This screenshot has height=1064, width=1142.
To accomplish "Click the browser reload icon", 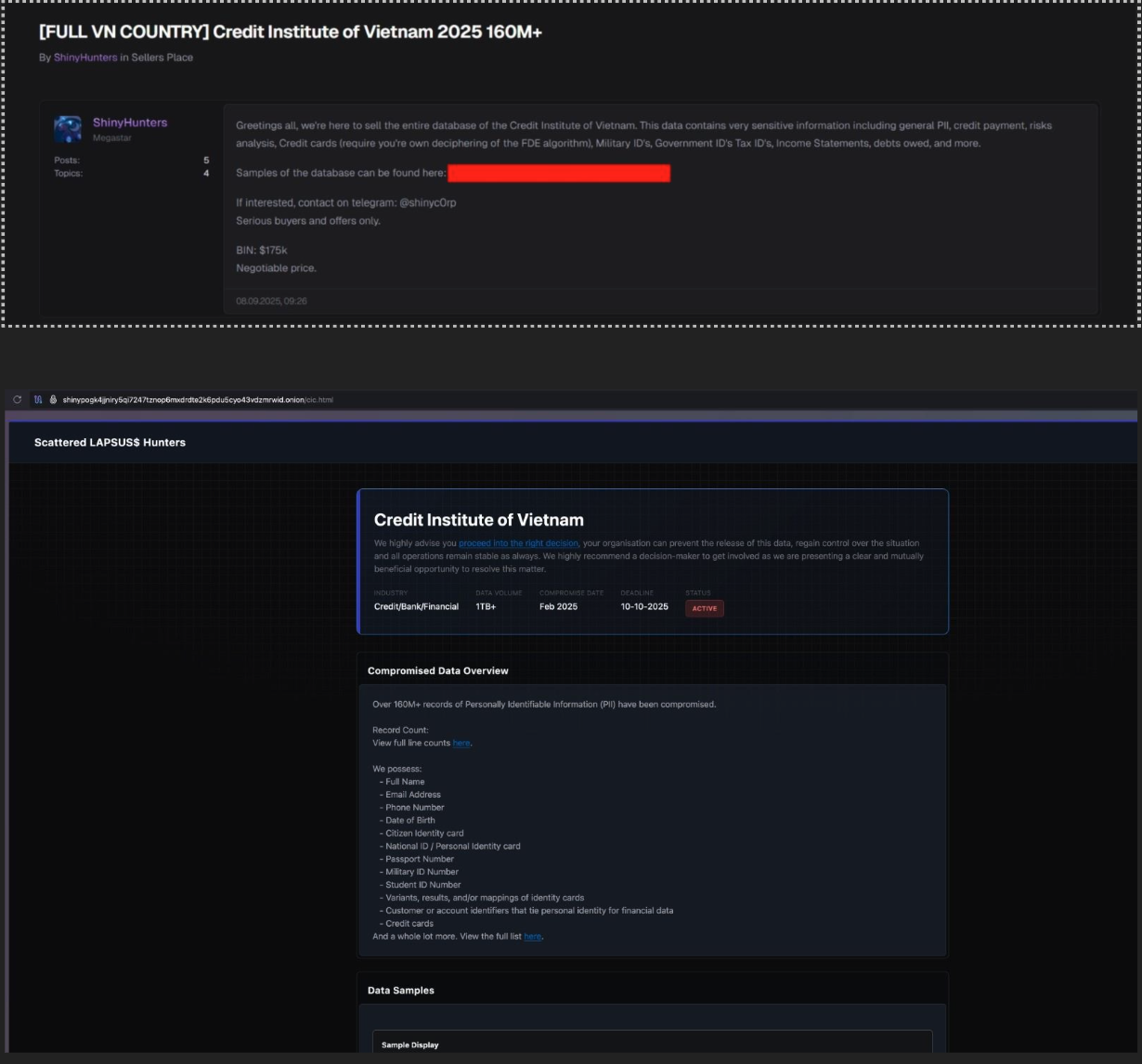I will (x=17, y=400).
